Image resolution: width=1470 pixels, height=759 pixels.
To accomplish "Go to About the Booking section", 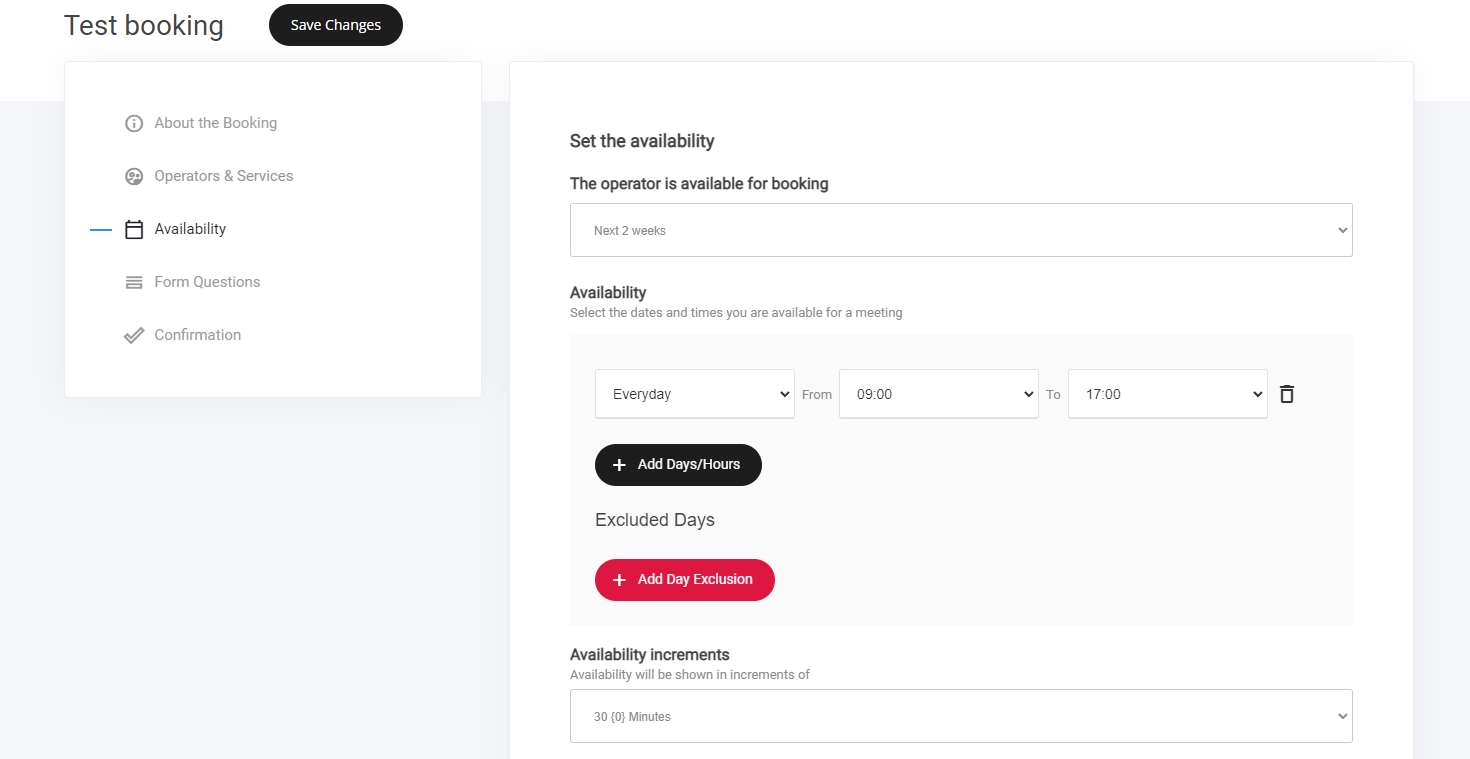I will [215, 123].
